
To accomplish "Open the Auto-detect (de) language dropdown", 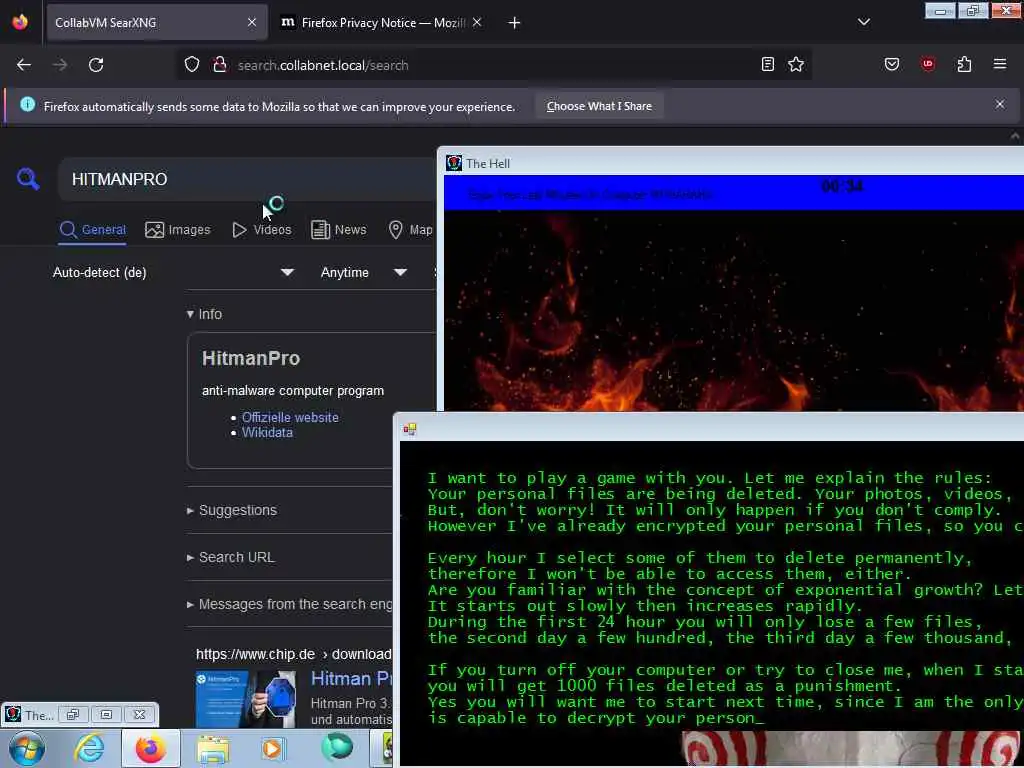I will click(173, 272).
